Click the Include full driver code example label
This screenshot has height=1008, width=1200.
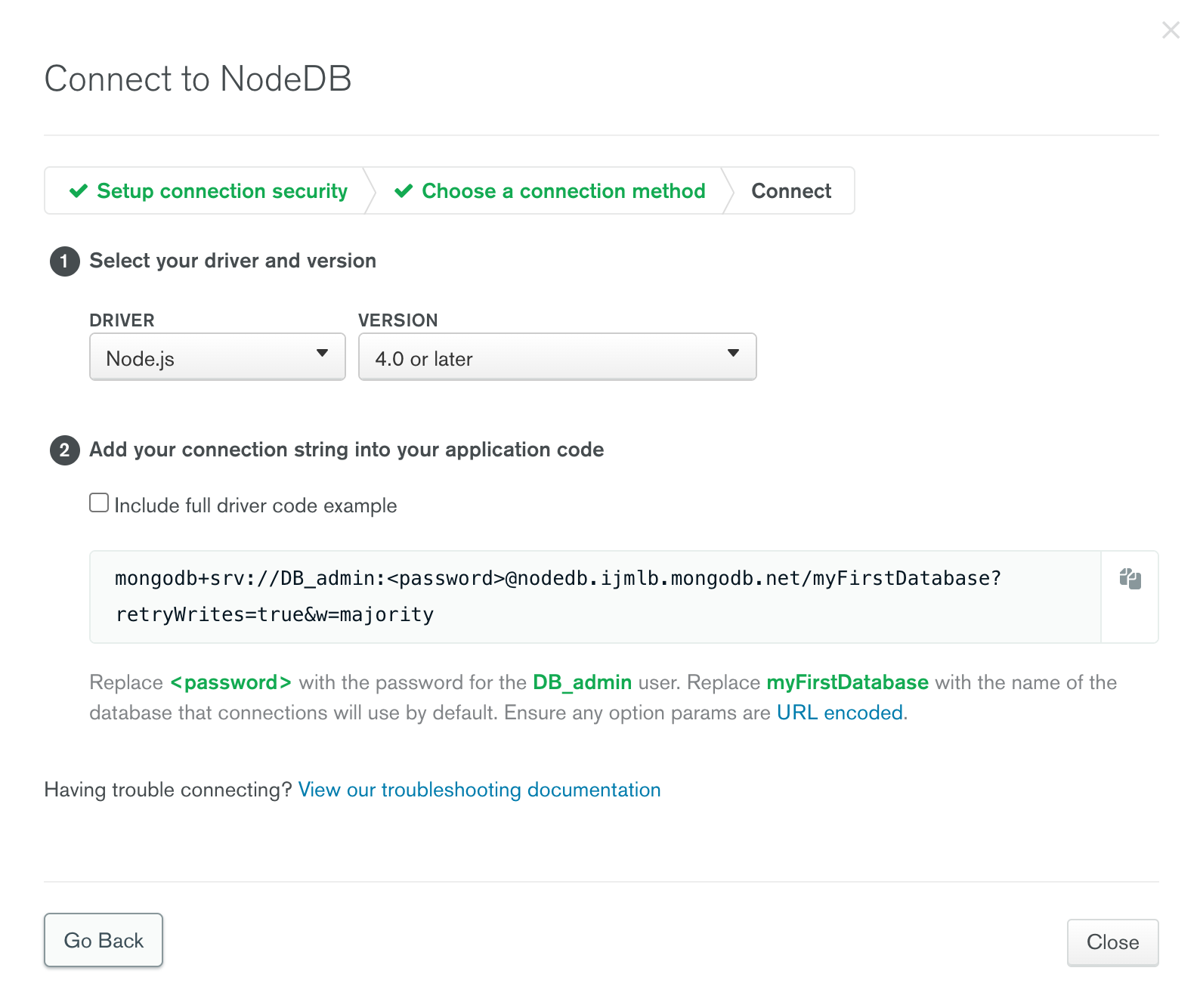(x=255, y=506)
